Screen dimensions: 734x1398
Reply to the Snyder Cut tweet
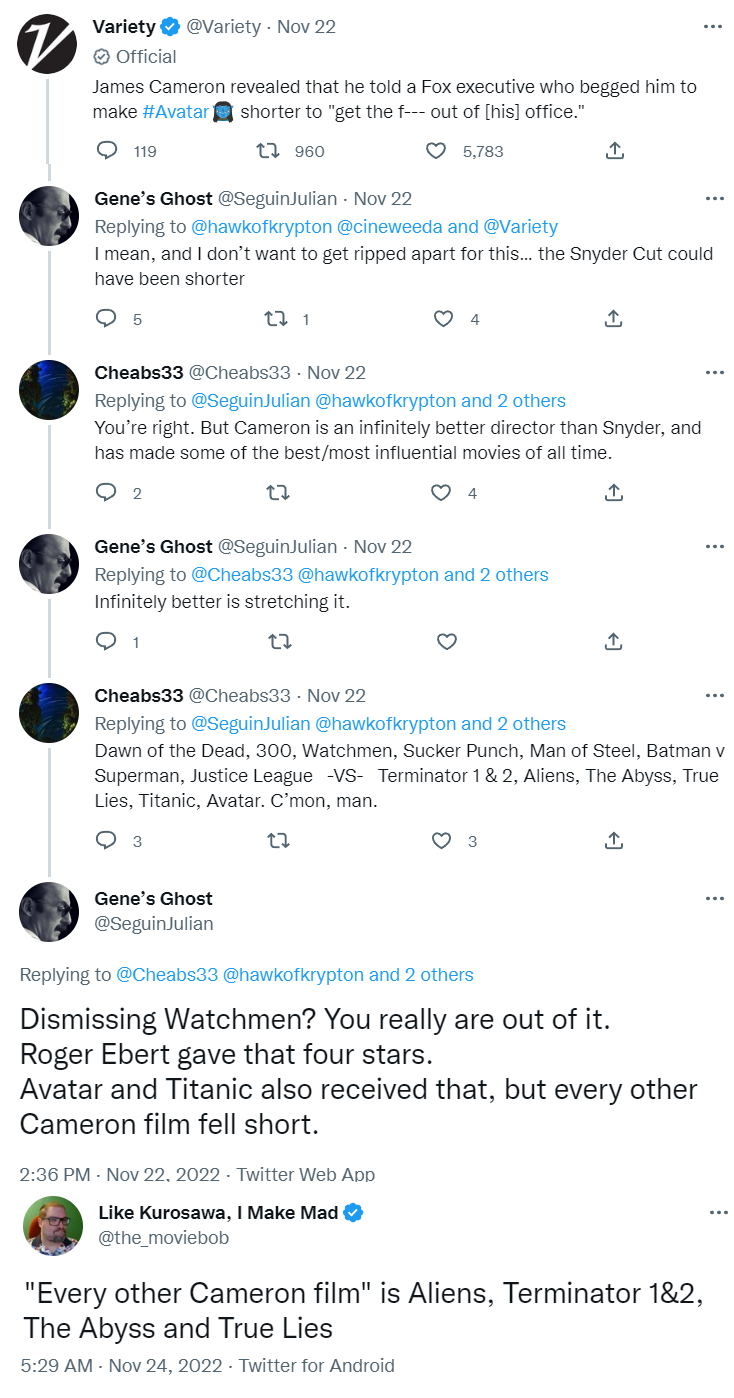(x=107, y=319)
